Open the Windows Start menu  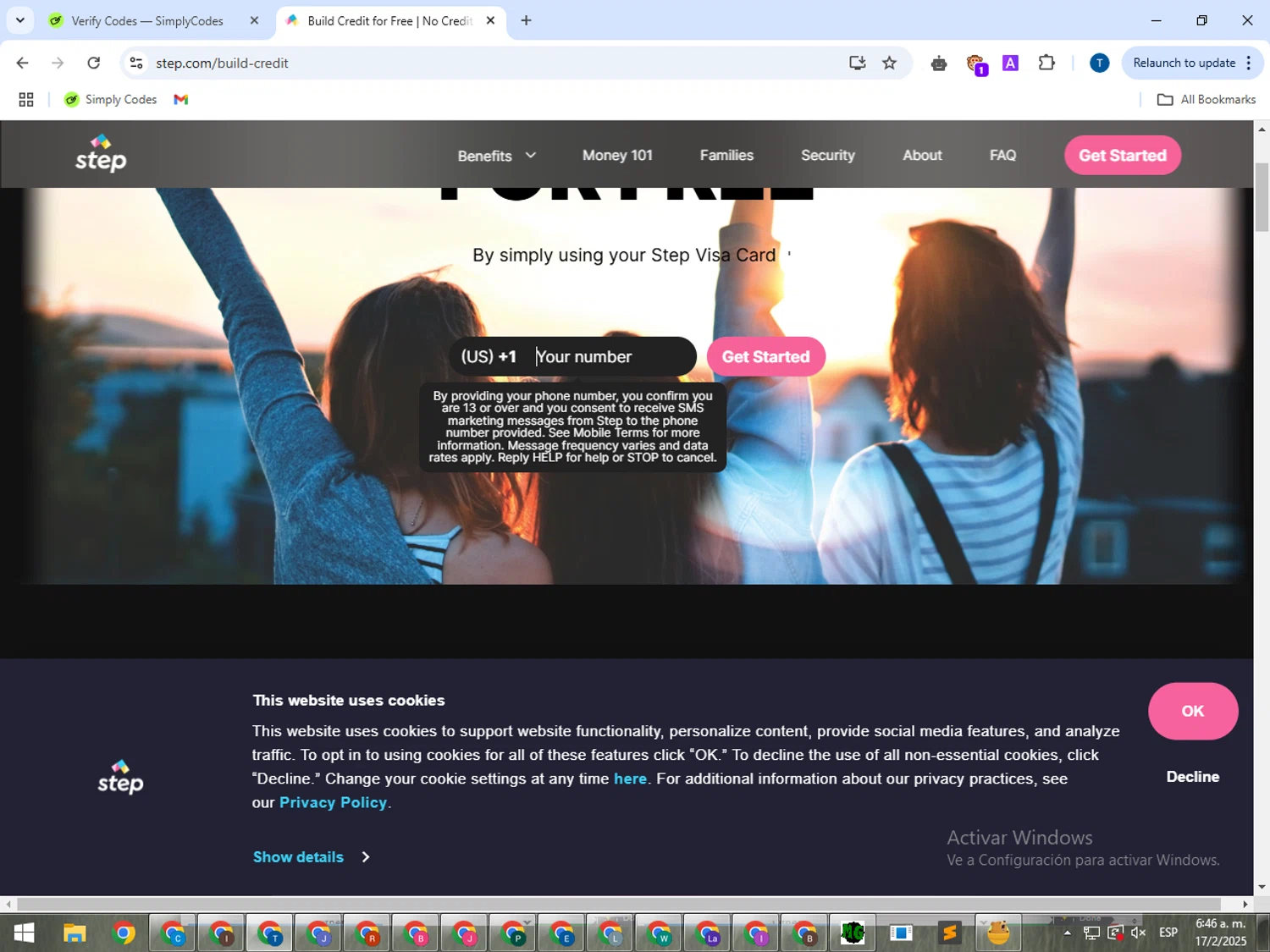25,933
